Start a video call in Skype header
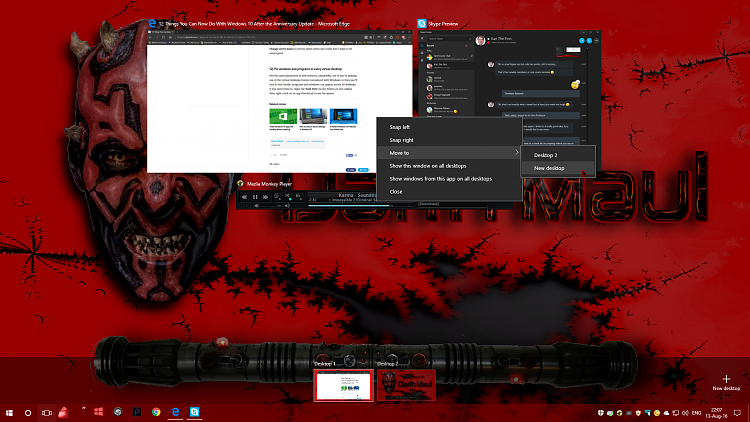 [x=582, y=41]
